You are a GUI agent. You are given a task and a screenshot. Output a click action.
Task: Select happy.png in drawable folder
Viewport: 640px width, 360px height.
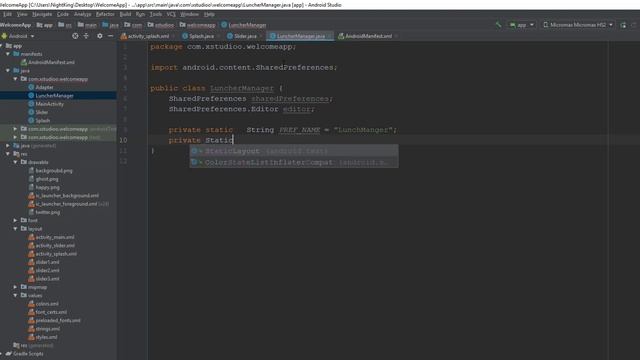44,187
